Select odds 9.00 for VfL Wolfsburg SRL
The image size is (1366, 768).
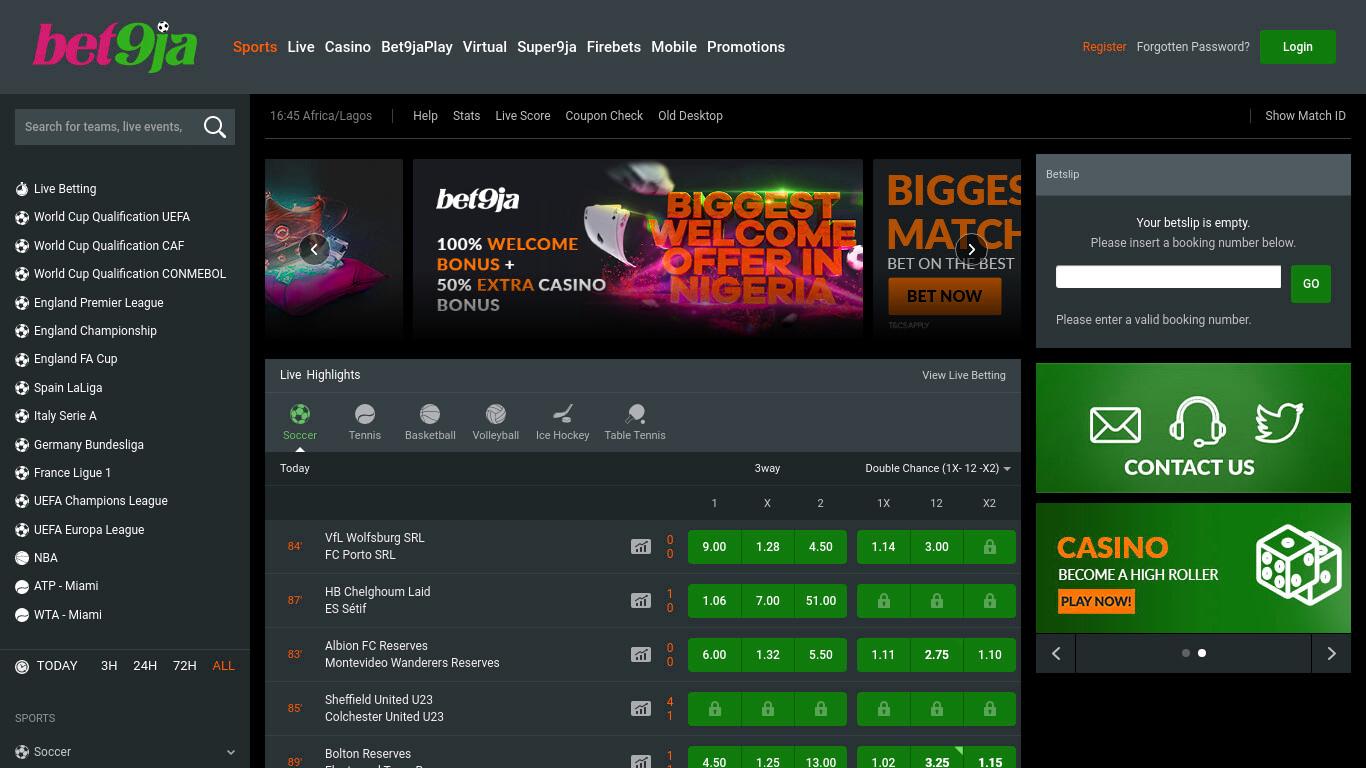coord(714,547)
